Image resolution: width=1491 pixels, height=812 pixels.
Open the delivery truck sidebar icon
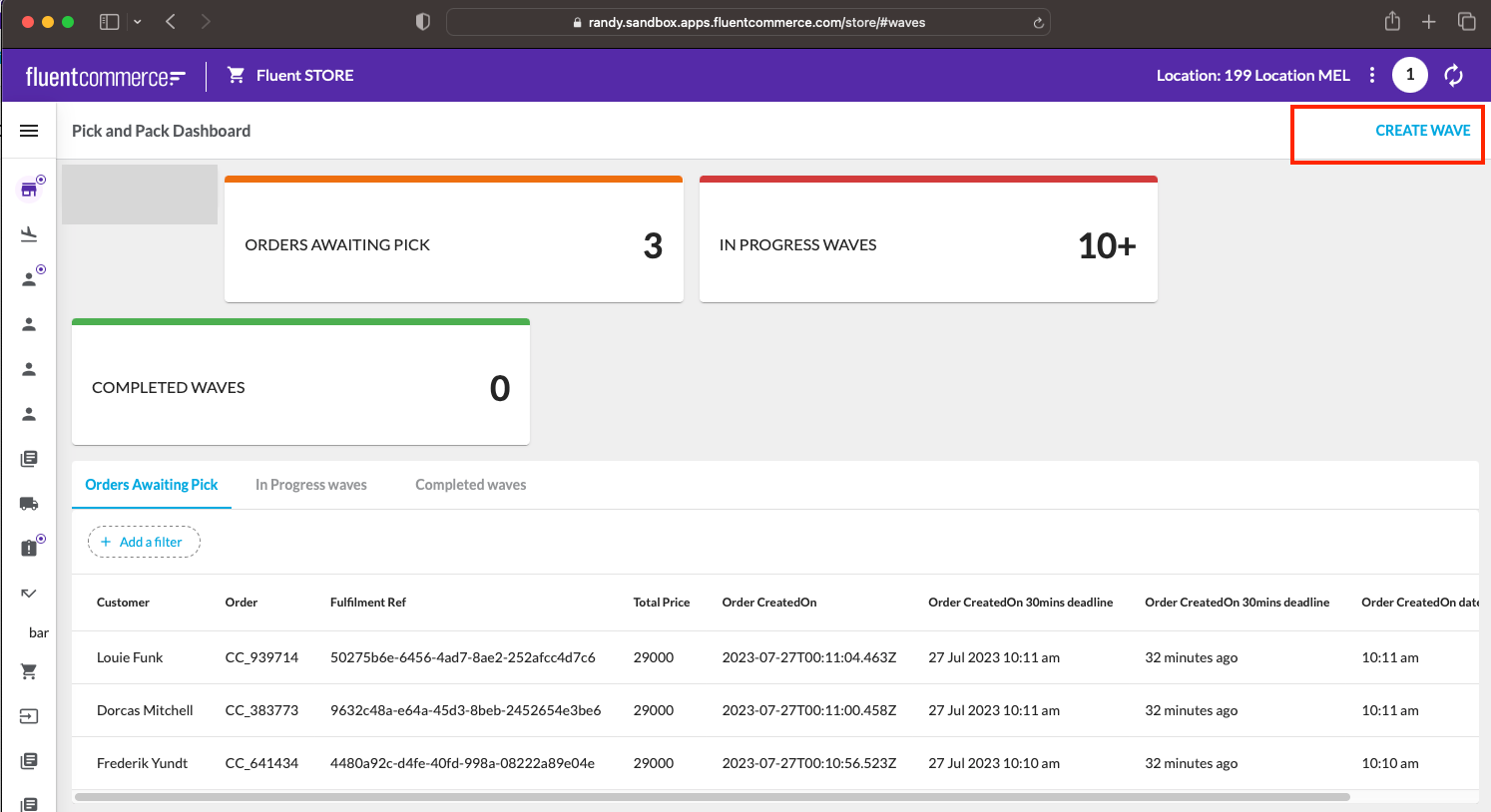click(x=29, y=504)
